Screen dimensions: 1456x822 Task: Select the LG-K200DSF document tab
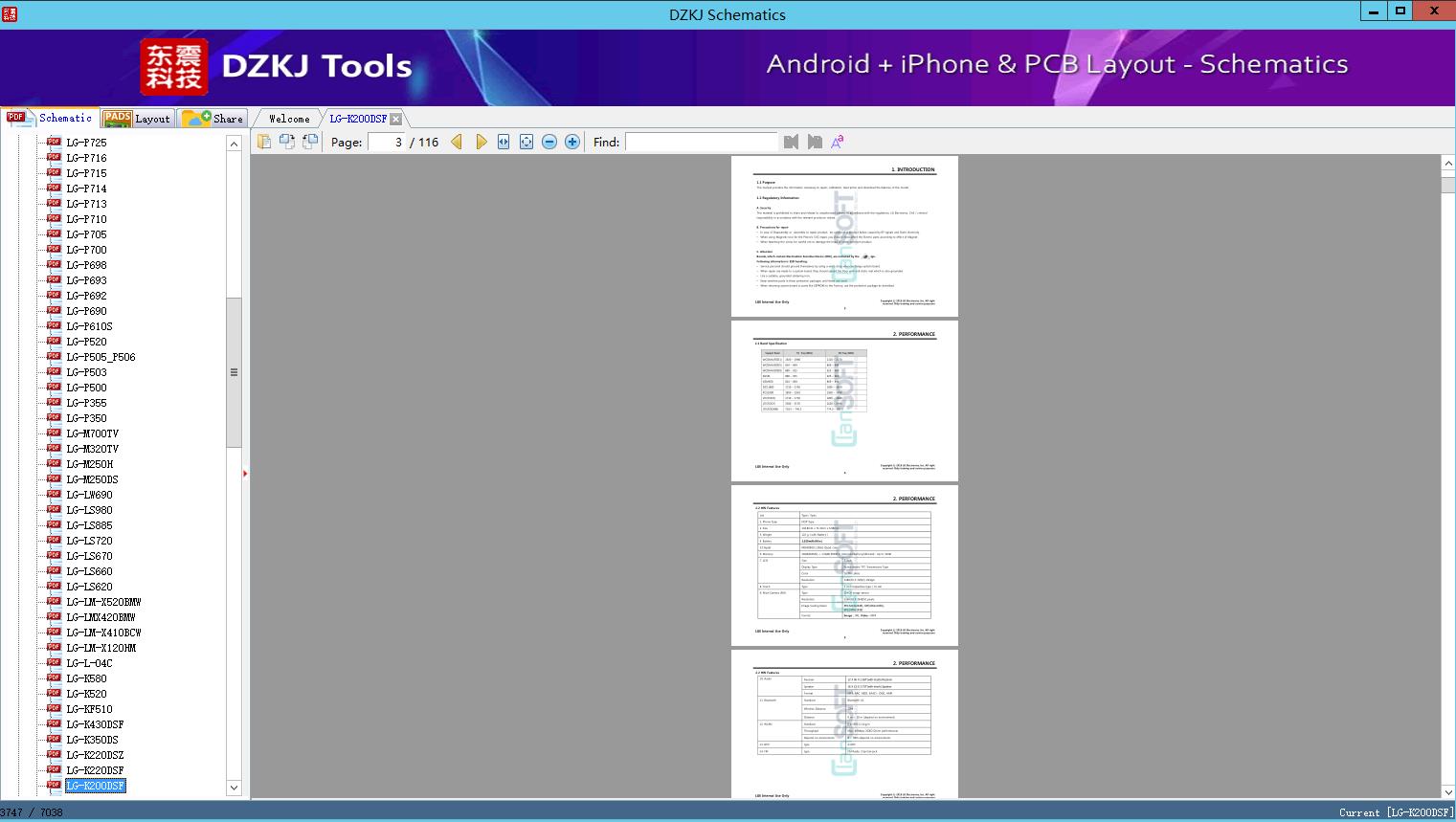pyautogui.click(x=359, y=119)
